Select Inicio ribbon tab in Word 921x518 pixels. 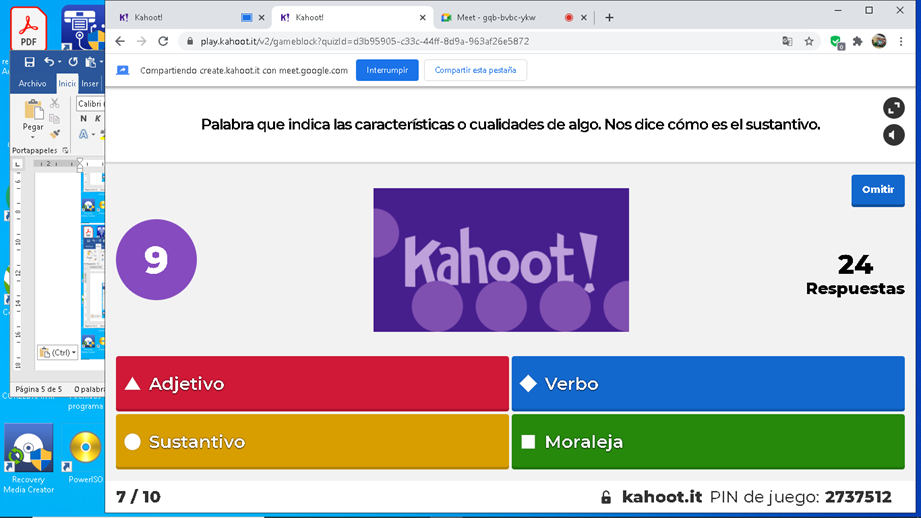(67, 83)
